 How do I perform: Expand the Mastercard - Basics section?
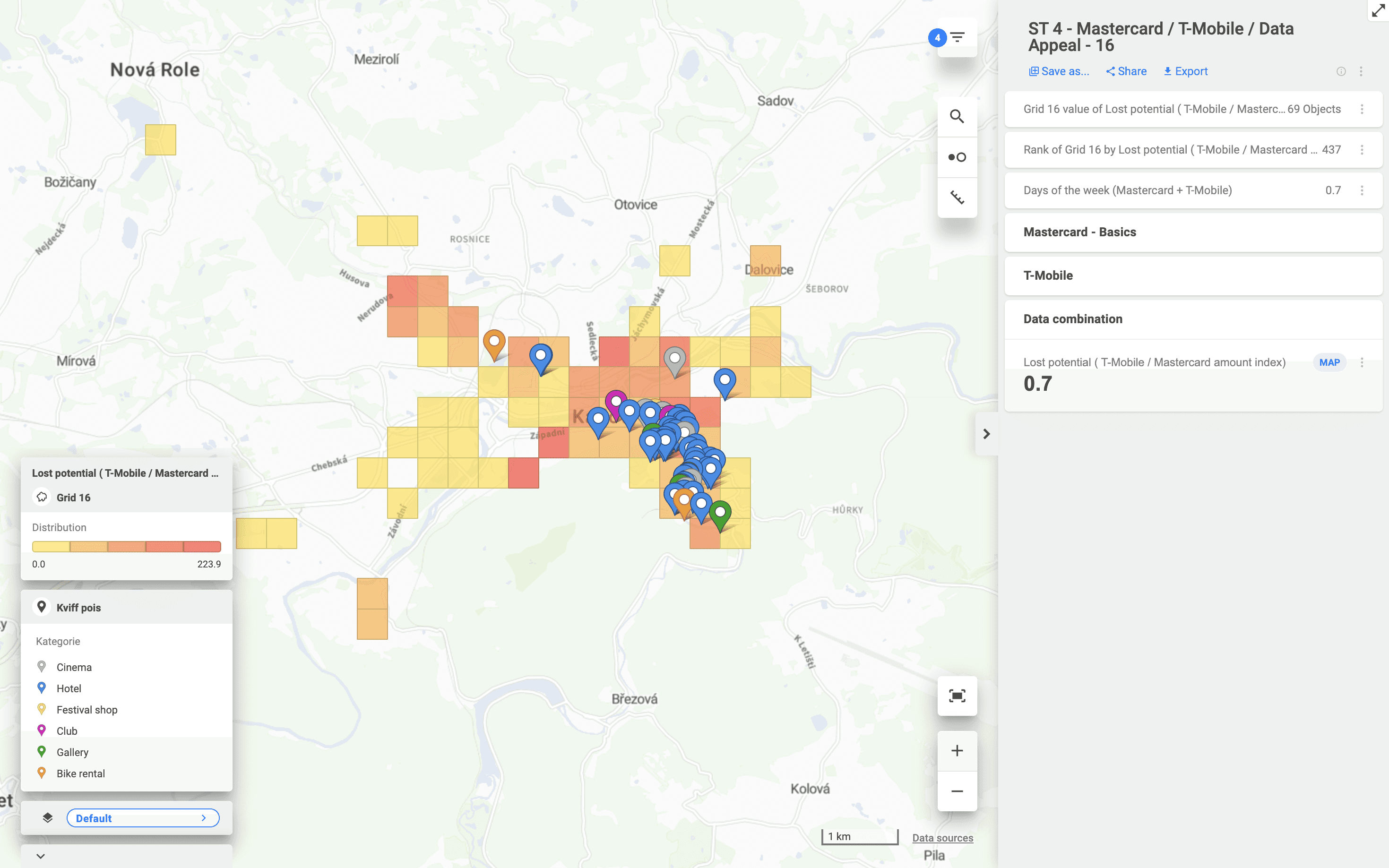coord(1194,232)
